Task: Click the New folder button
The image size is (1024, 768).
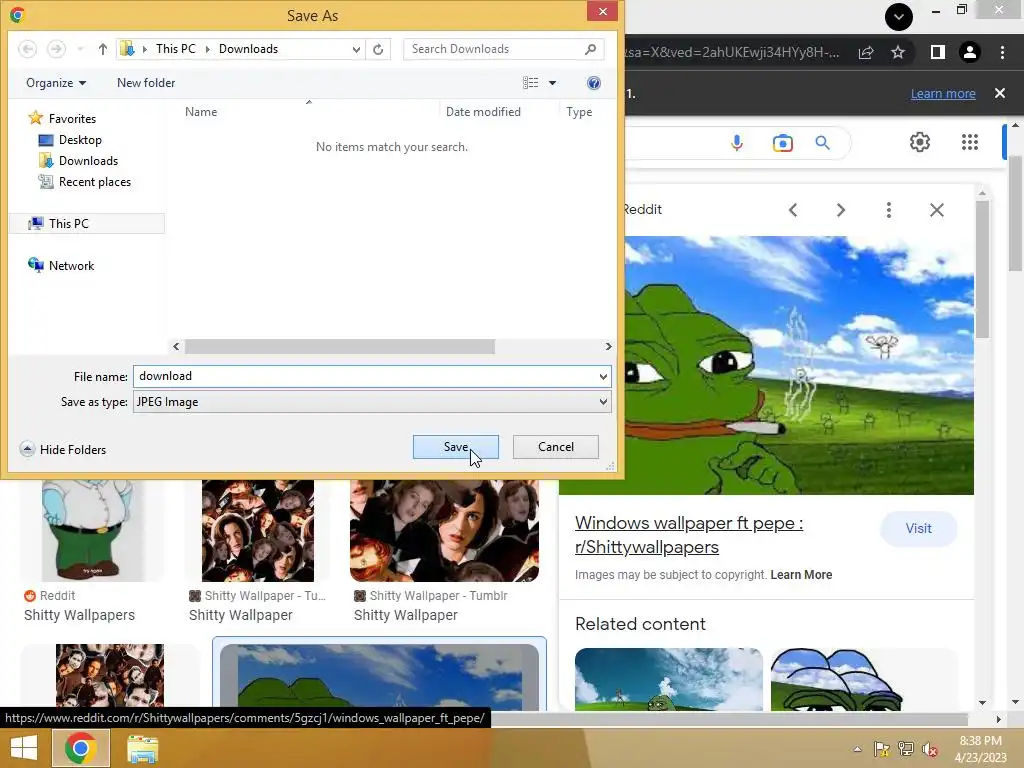Action: [x=146, y=83]
